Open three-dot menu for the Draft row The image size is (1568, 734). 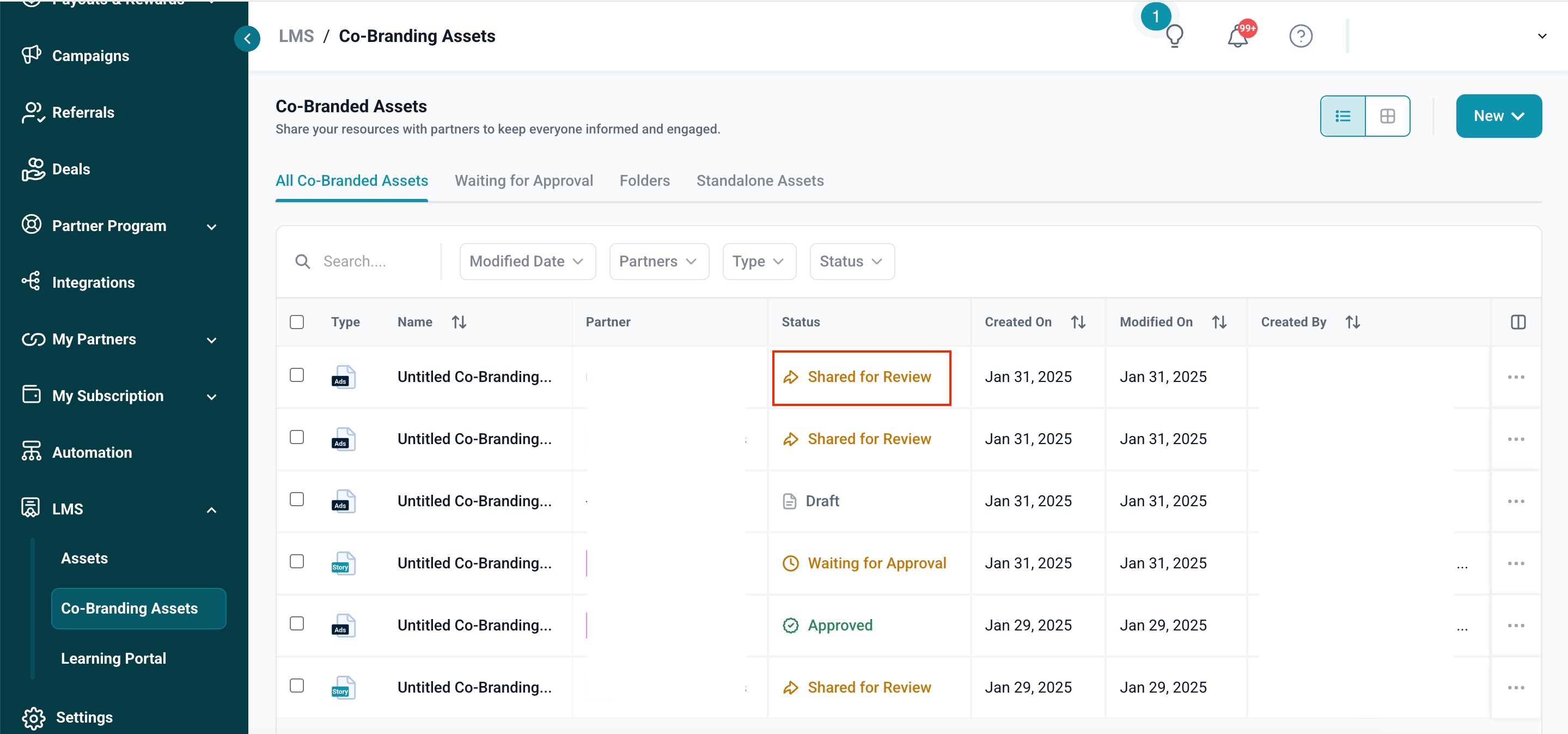click(1516, 501)
